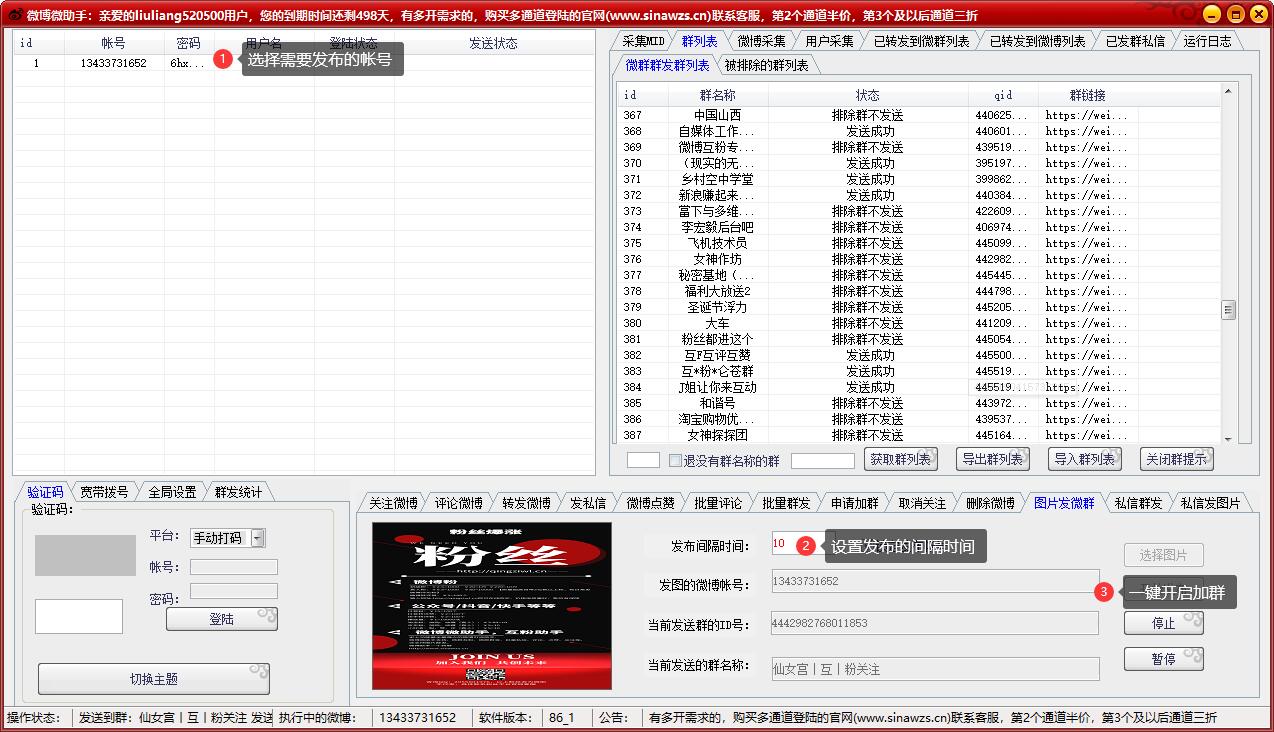Click the 关闭群提示 button

1176,459
